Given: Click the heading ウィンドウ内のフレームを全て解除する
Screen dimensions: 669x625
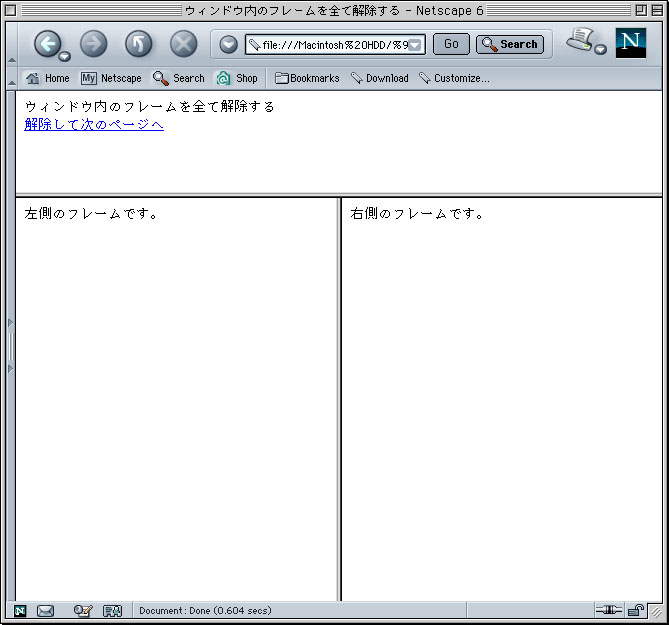Looking at the screenshot, I should [x=150, y=106].
